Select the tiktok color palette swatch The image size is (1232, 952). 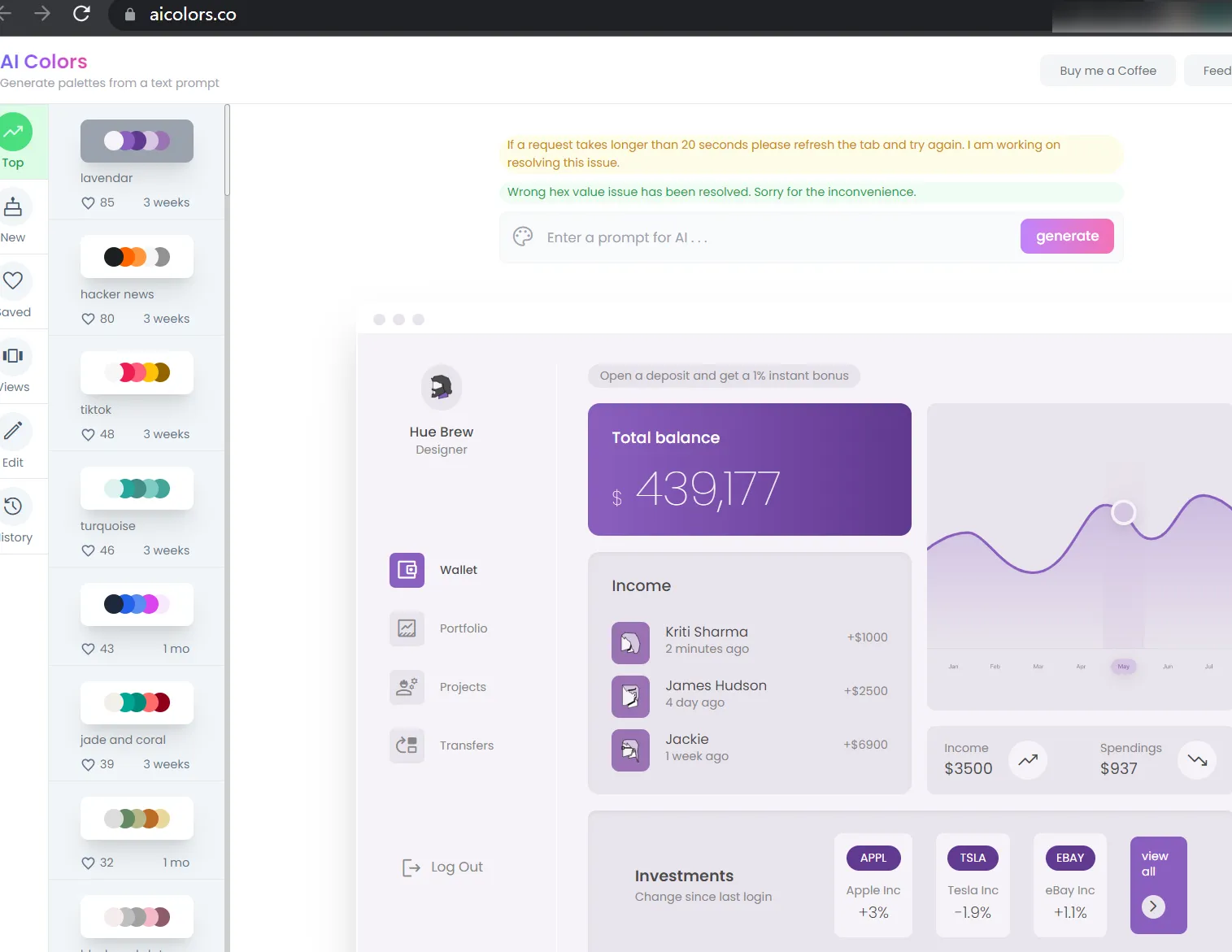pyautogui.click(x=137, y=372)
